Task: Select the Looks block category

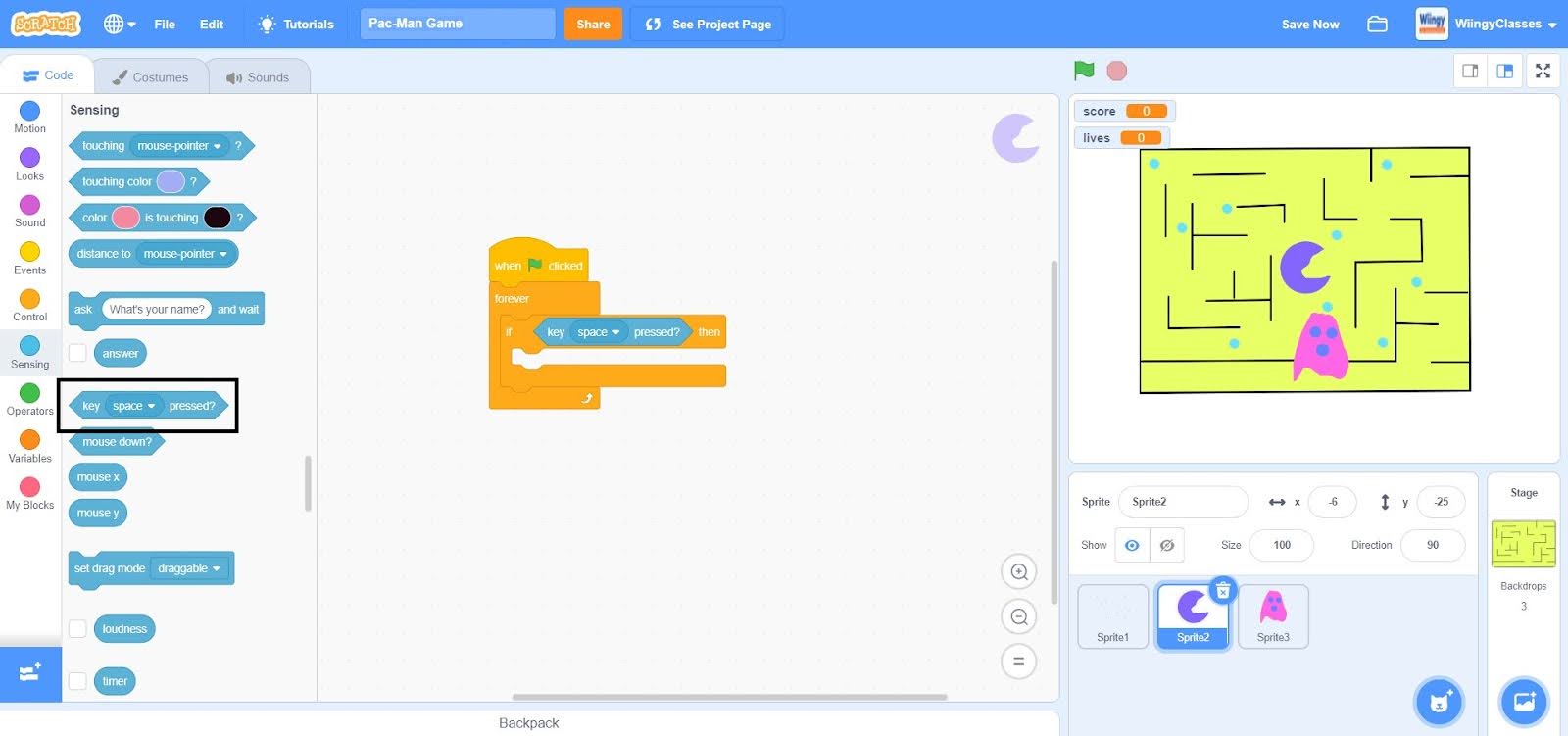Action: coord(29,165)
